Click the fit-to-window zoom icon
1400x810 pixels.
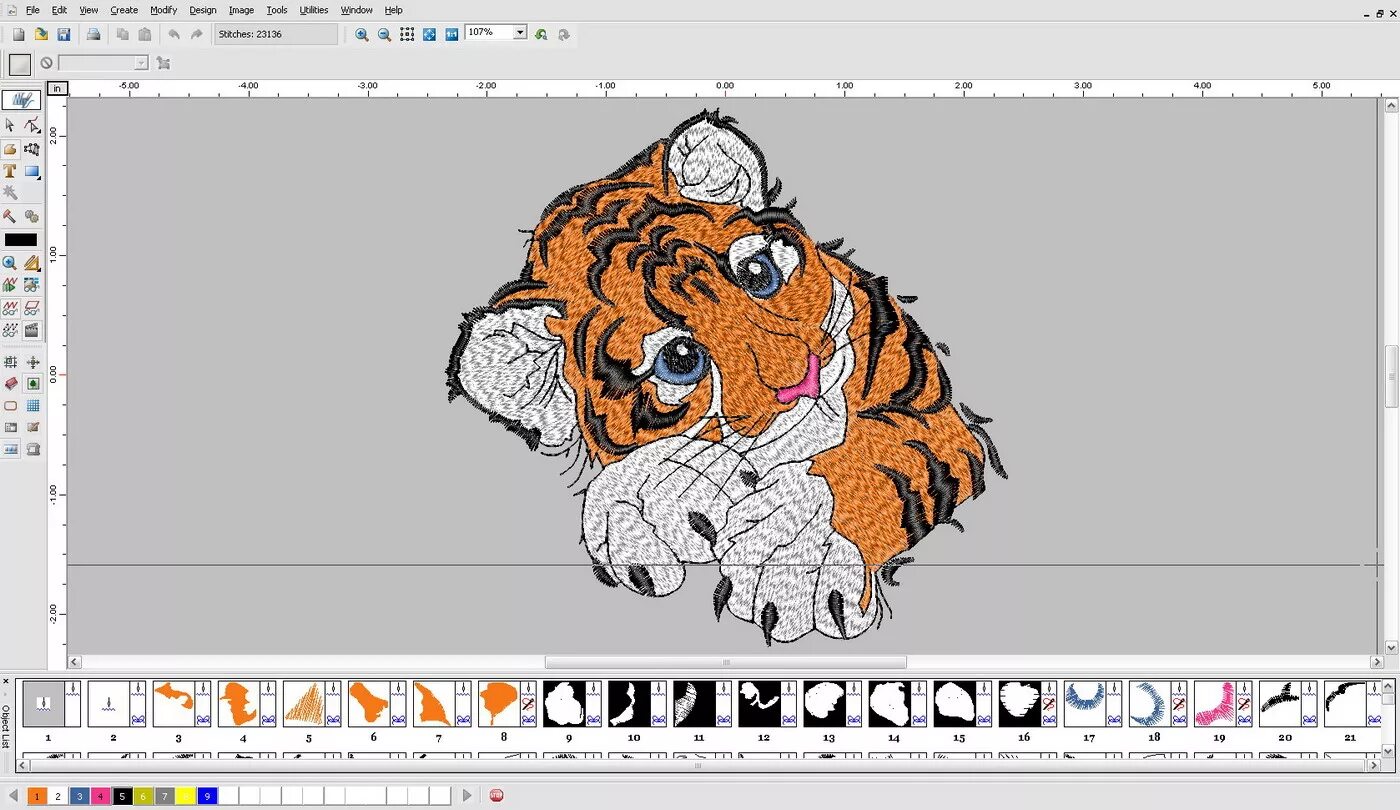click(429, 34)
